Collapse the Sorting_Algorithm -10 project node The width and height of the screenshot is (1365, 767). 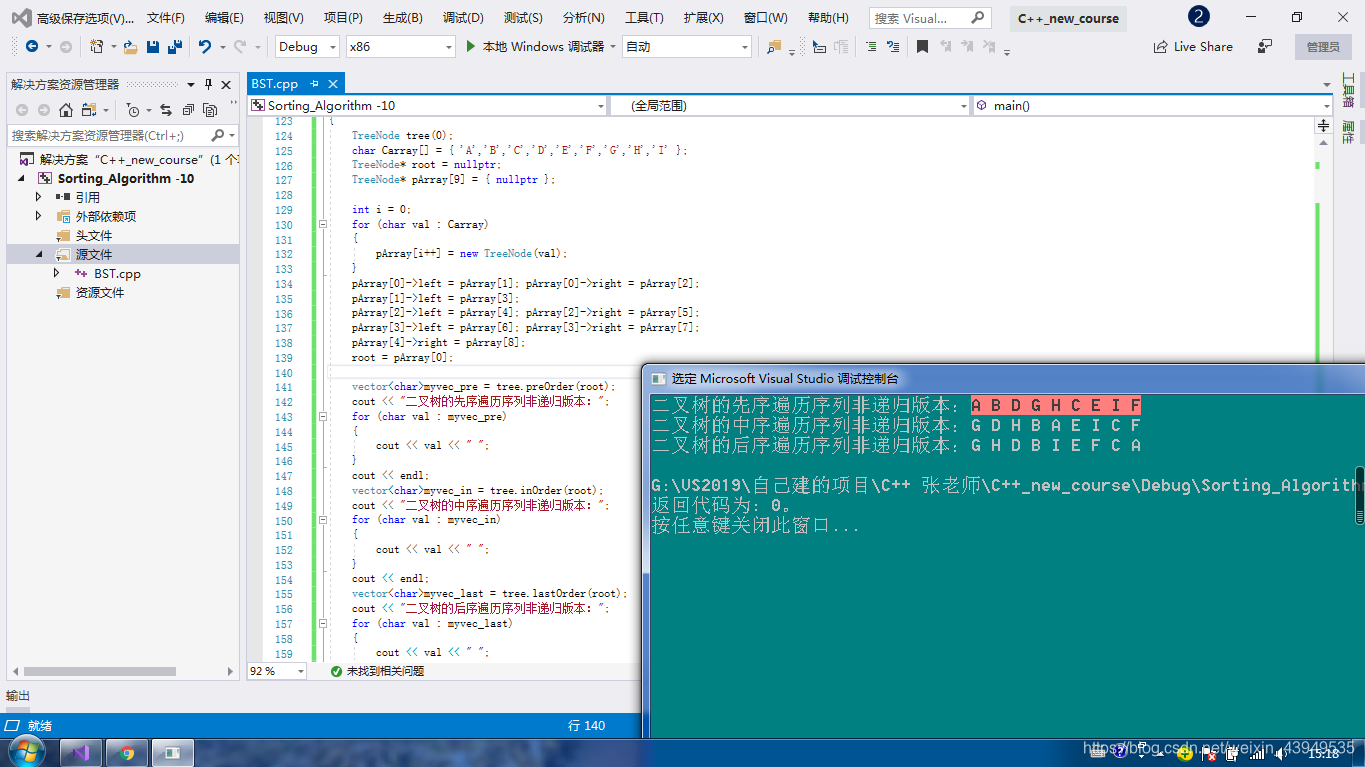(22, 178)
